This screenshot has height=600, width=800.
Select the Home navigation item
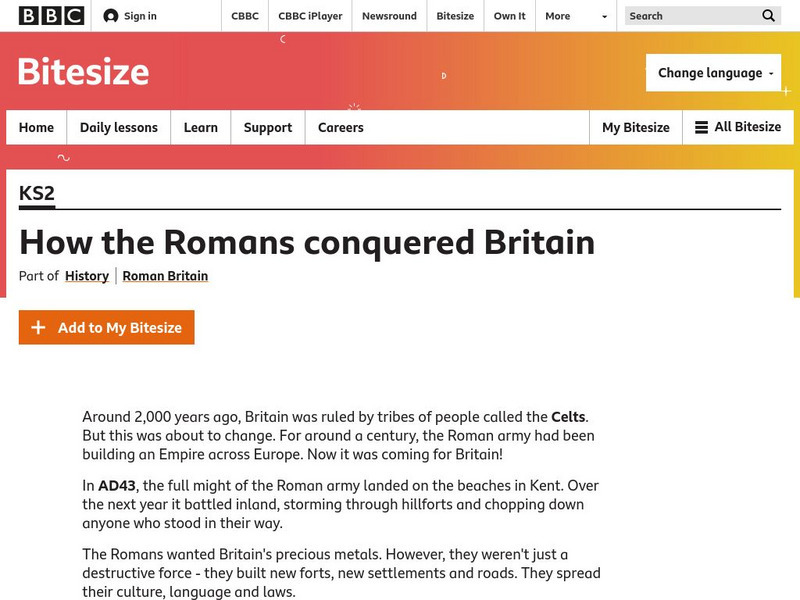[36, 127]
